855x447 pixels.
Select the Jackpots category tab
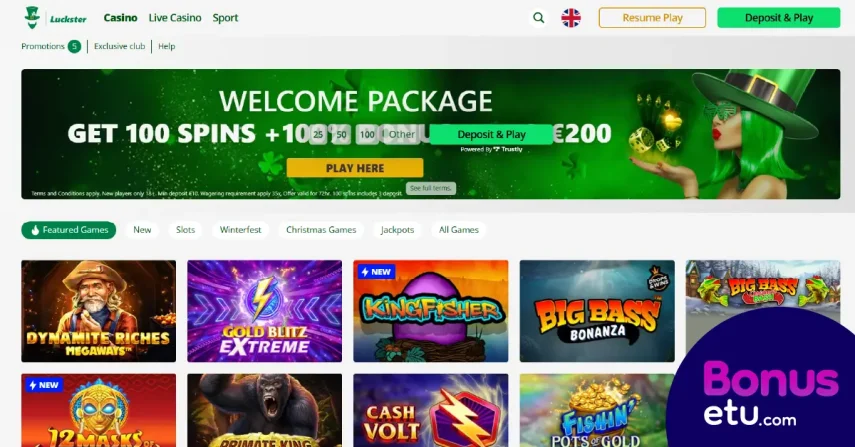(x=398, y=230)
